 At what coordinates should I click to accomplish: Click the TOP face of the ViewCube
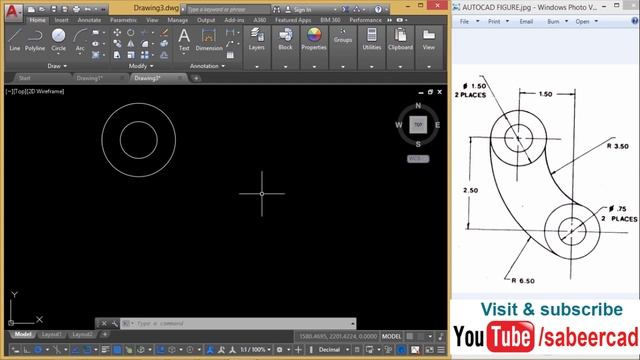(418, 125)
